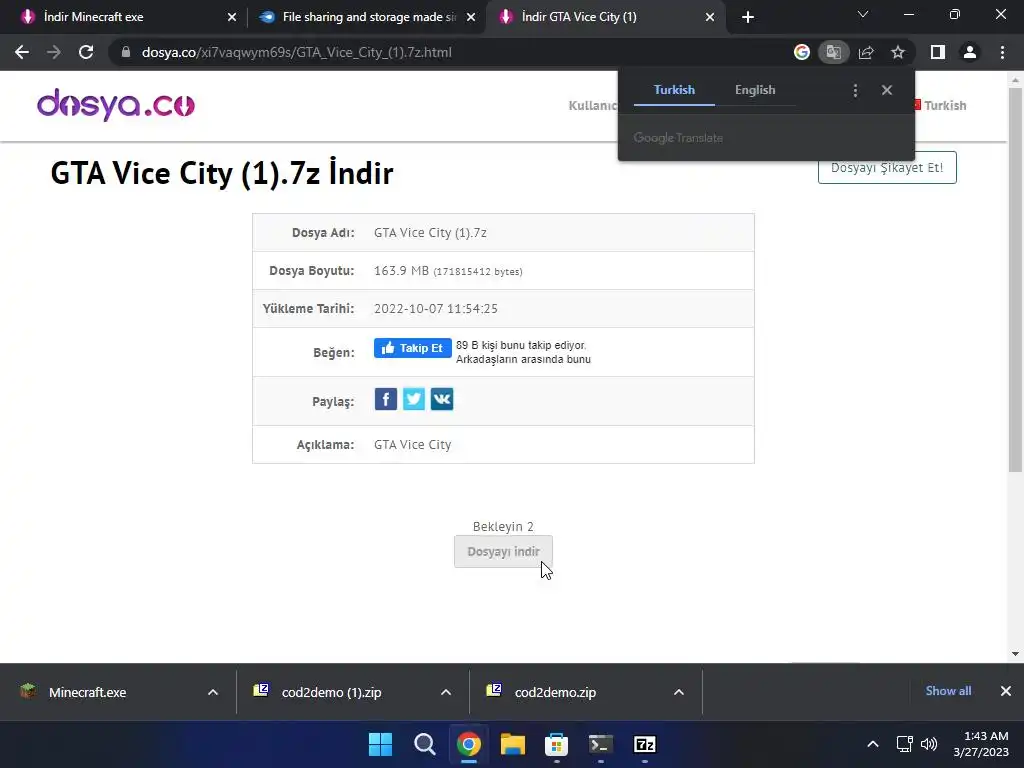Screen dimensions: 1024x768
Task: Open the tab search chevron
Action: [863, 14]
